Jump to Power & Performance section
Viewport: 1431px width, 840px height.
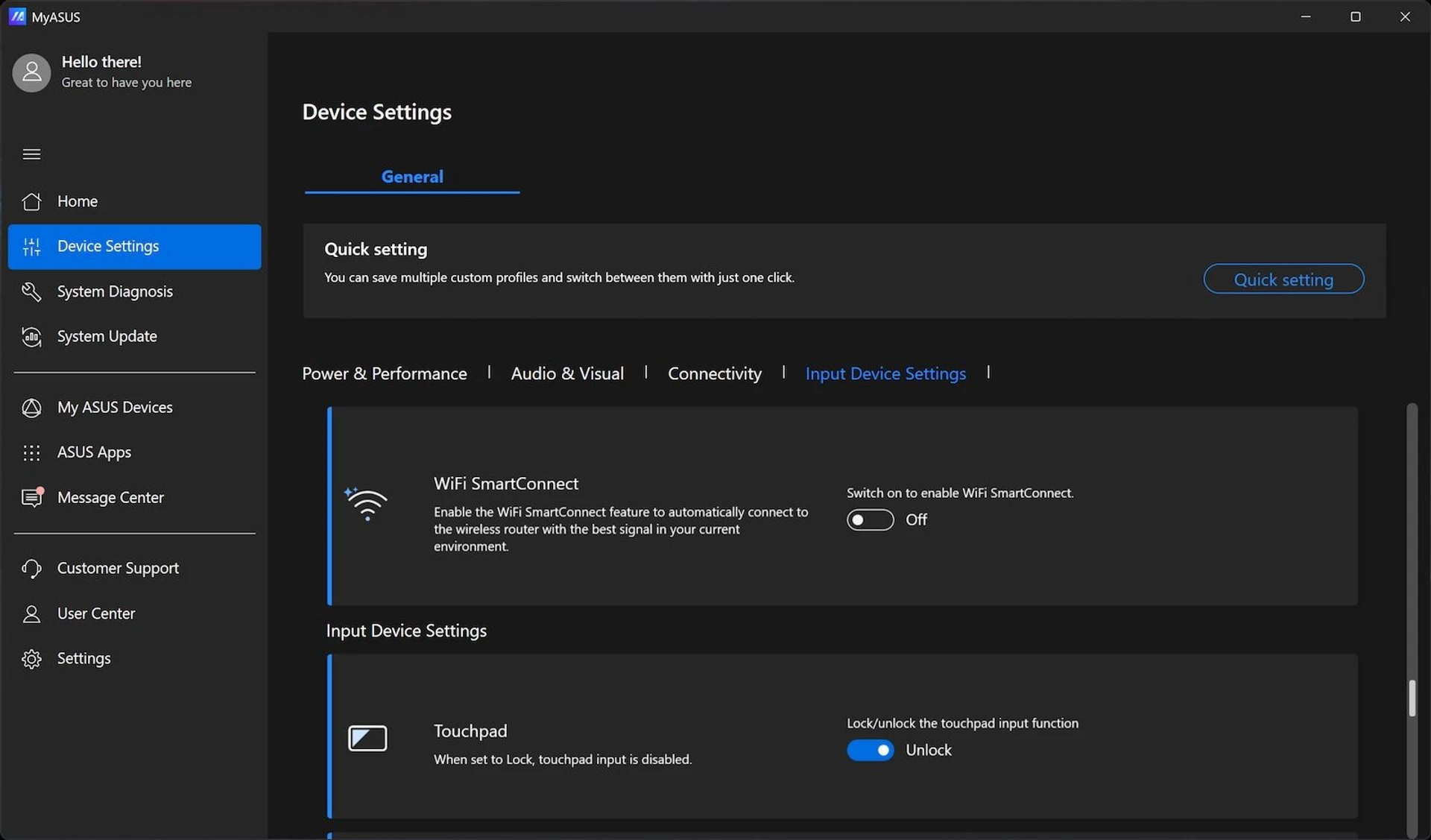click(x=385, y=373)
